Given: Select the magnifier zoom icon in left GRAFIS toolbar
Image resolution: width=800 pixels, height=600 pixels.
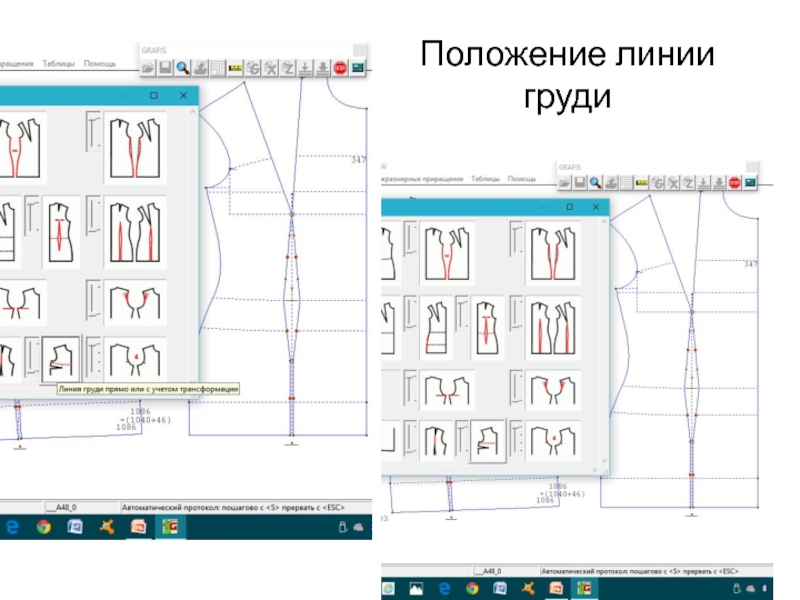Looking at the screenshot, I should [183, 68].
